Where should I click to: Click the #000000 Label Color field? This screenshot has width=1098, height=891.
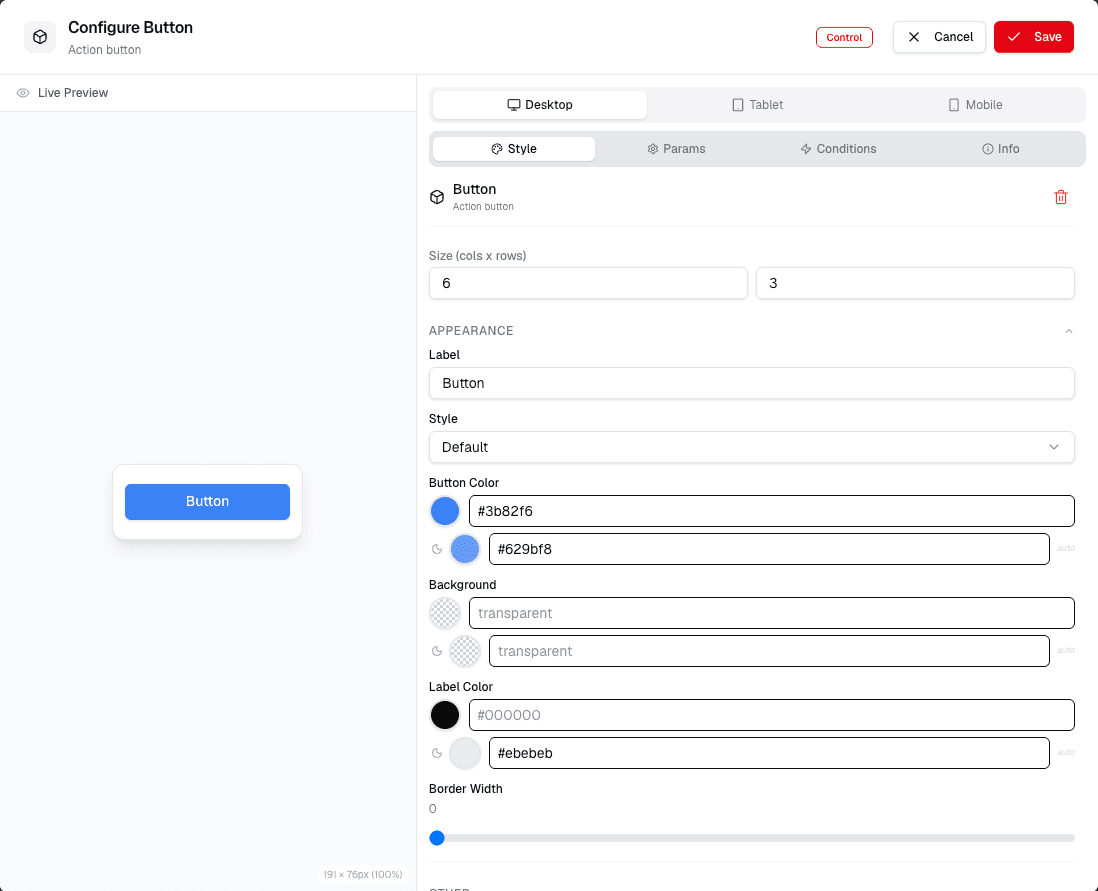772,715
